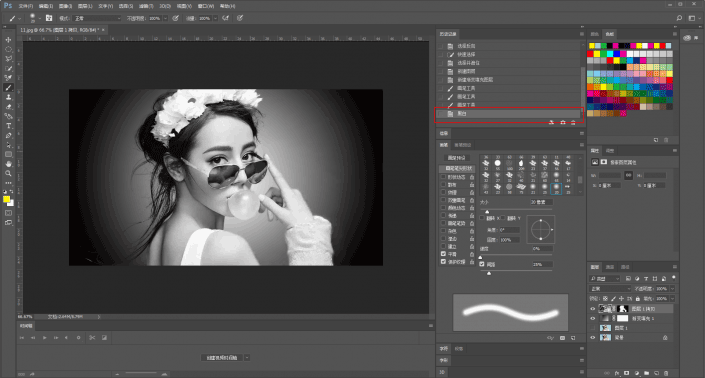705x378 pixels.
Task: Select the Type (T) tool
Action: coord(8,126)
